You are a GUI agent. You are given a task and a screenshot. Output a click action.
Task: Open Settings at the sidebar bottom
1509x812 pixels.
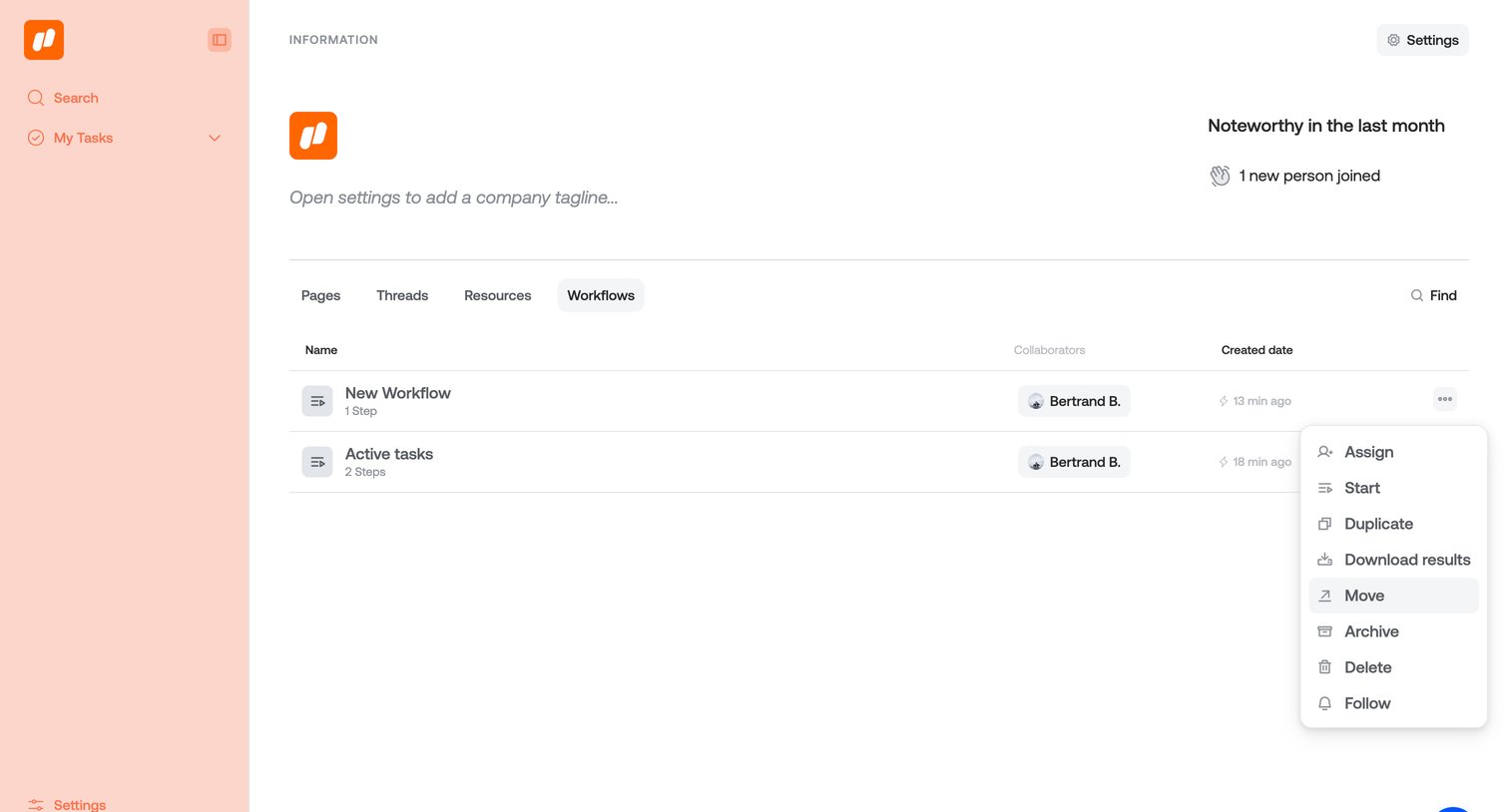coord(79,805)
